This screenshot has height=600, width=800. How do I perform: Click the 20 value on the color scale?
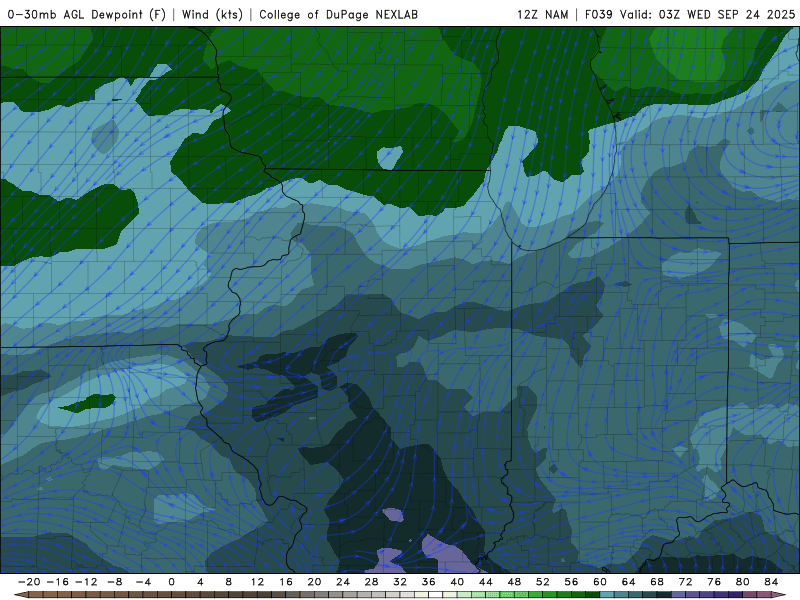click(314, 582)
